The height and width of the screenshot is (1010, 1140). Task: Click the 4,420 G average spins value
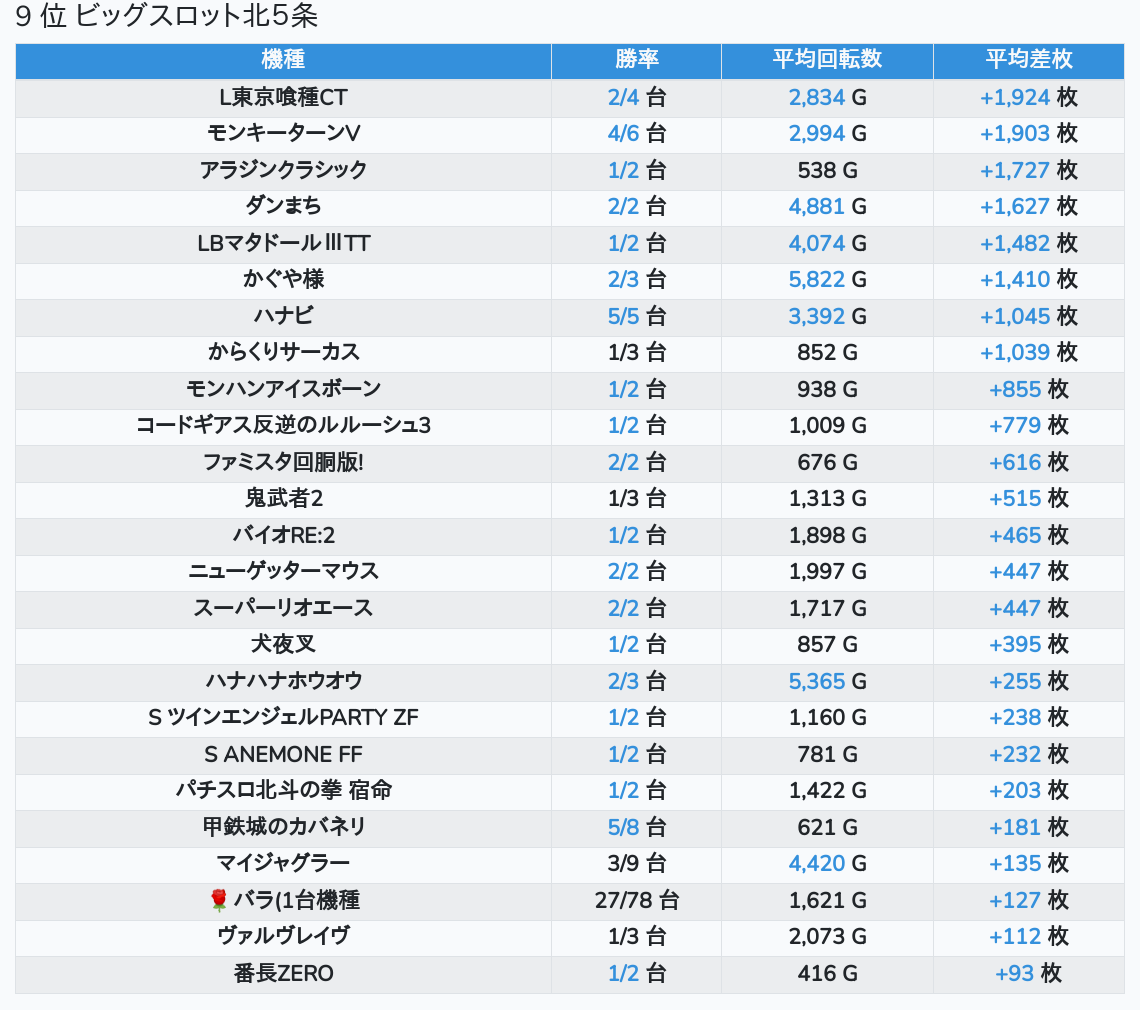[827, 864]
